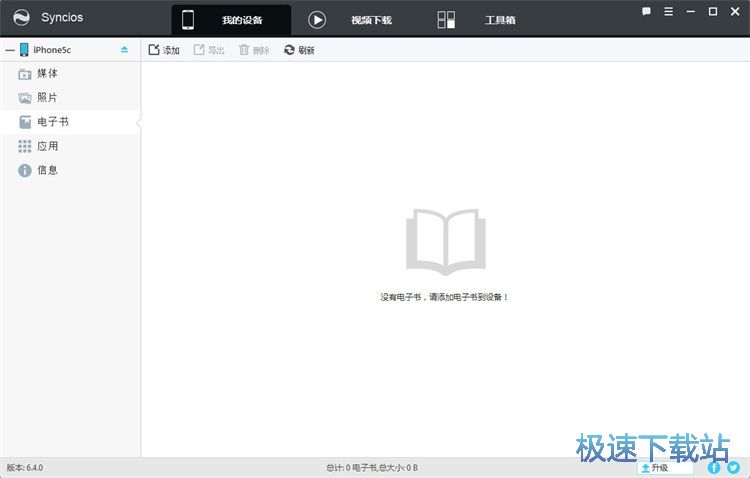Open the 照片 category
750x478 pixels.
coord(70,98)
